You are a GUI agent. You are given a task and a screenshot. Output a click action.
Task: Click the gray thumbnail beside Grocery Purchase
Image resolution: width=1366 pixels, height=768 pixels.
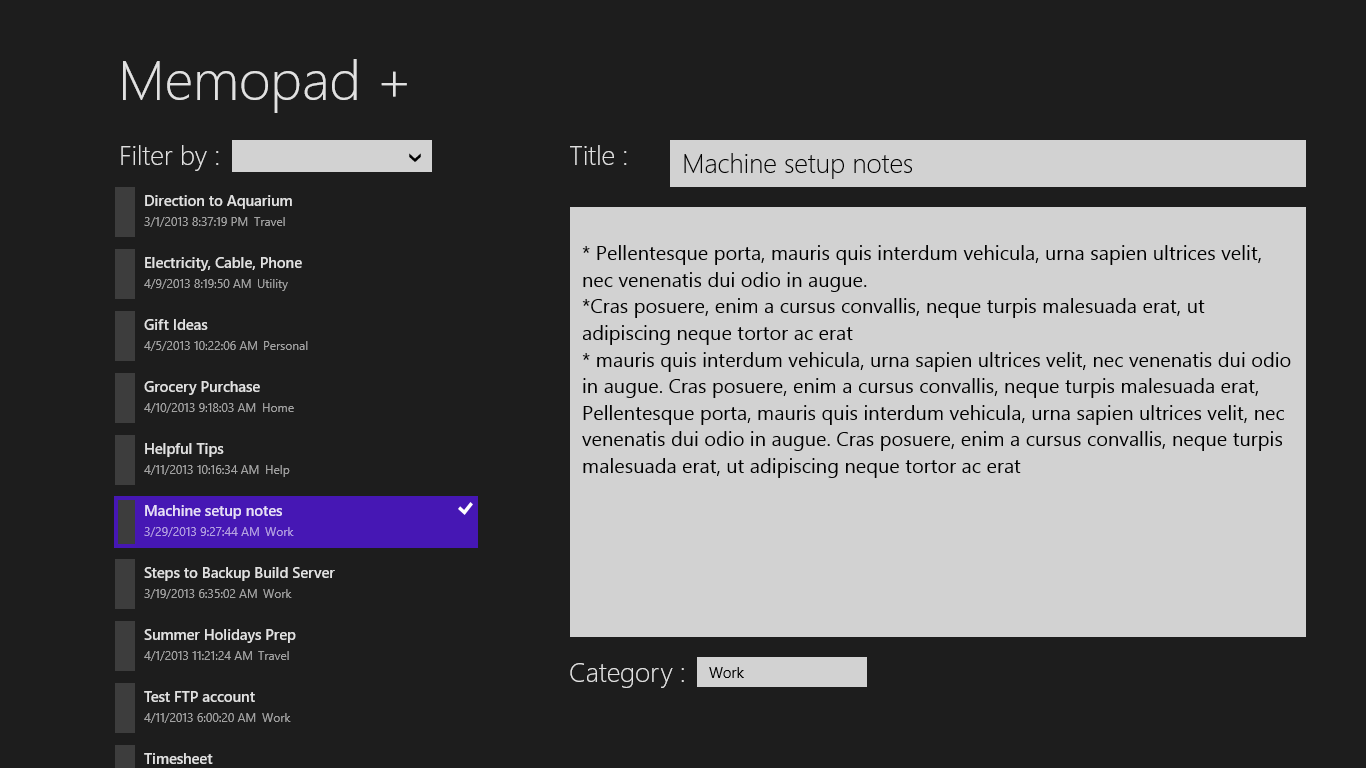pos(125,398)
